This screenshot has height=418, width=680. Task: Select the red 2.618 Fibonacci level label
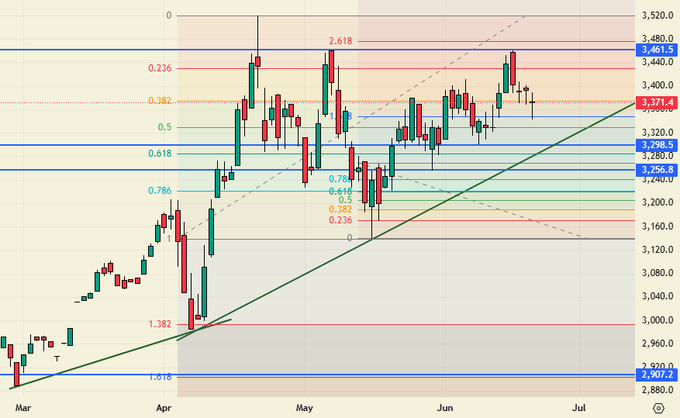click(341, 41)
